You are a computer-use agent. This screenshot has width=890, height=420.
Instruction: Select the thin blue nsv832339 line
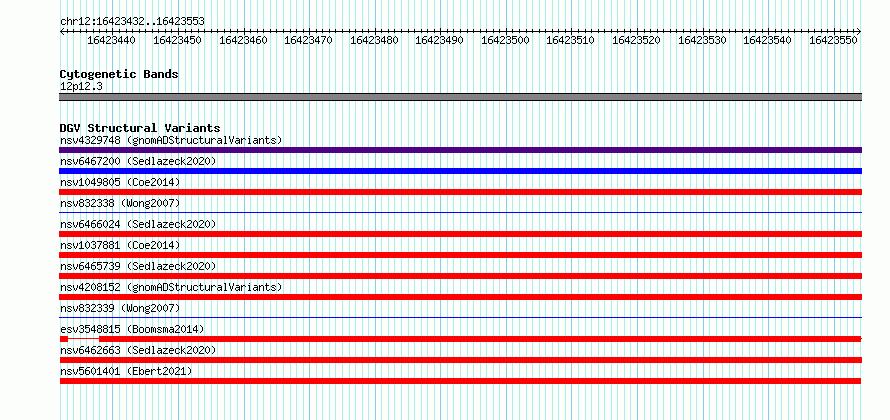point(460,317)
